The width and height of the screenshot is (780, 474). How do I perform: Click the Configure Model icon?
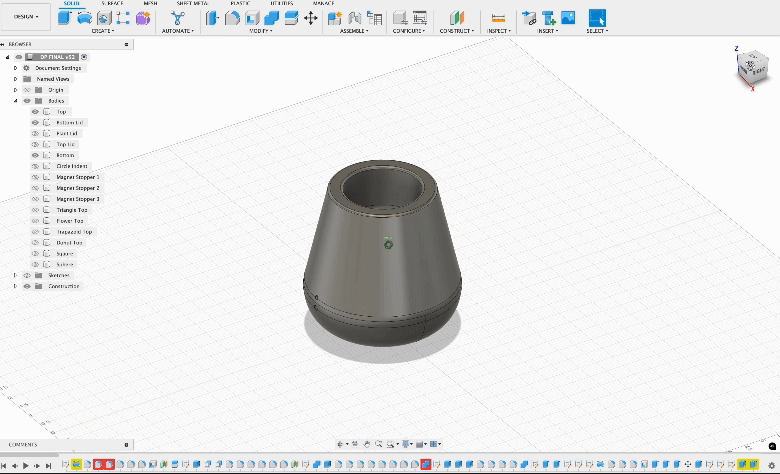coord(400,18)
